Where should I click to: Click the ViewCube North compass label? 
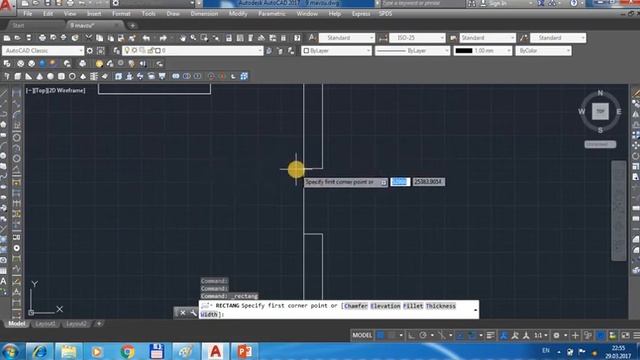coord(600,93)
